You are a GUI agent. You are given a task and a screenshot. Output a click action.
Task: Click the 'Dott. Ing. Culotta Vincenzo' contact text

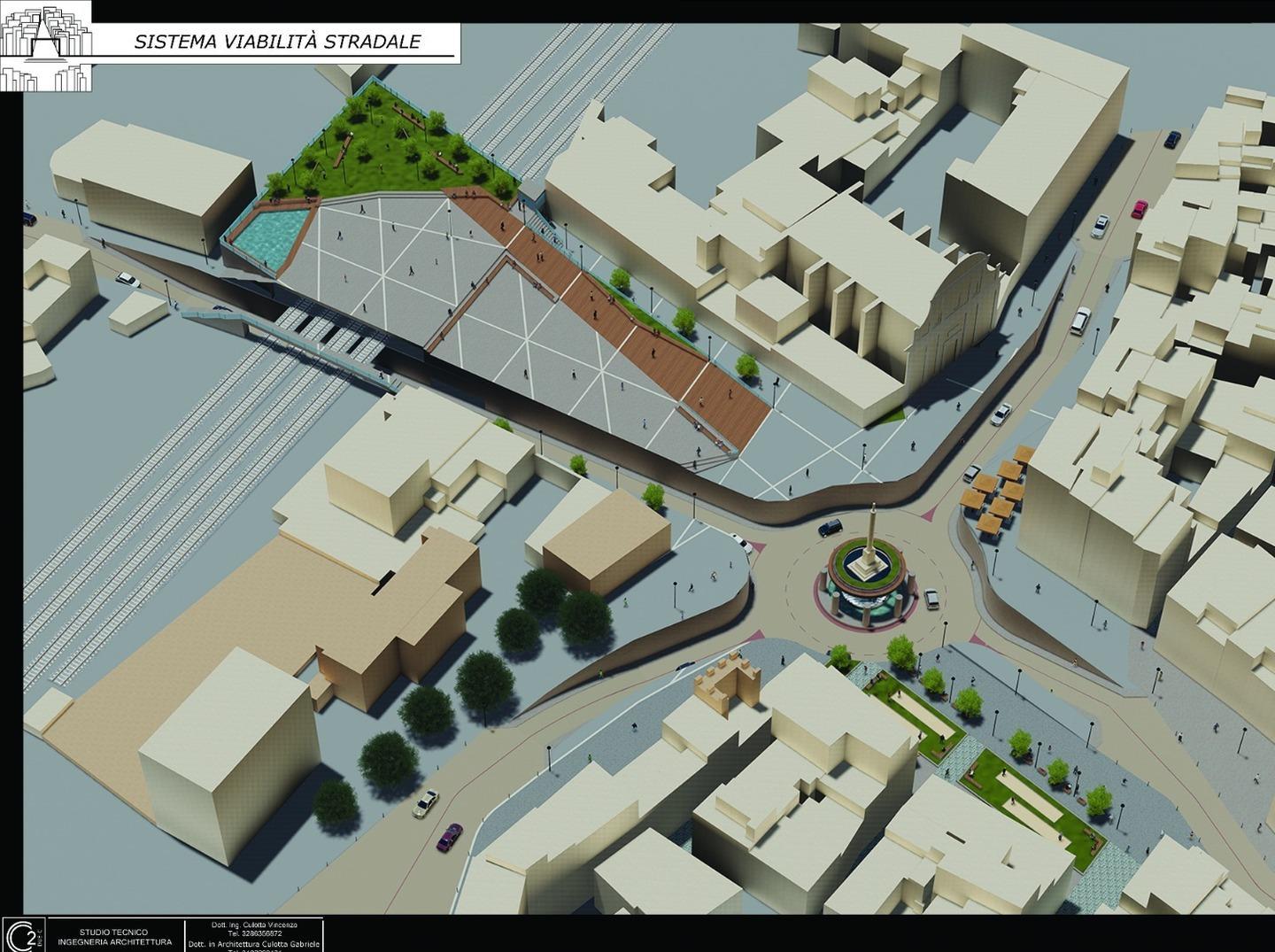[254, 925]
